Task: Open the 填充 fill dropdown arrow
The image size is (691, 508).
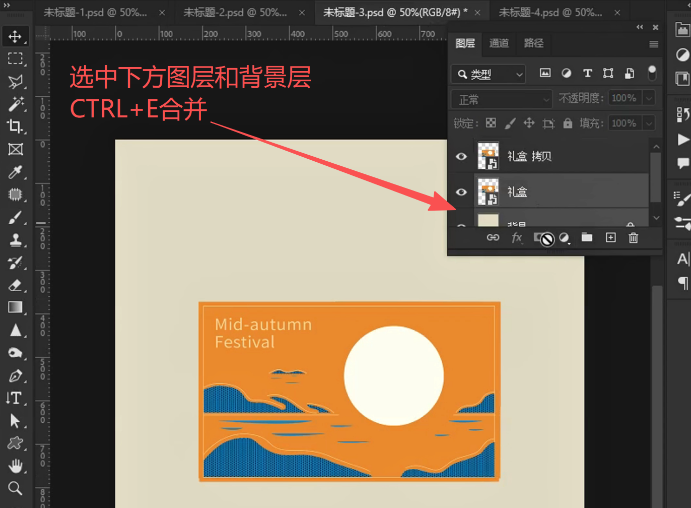Action: (649, 123)
